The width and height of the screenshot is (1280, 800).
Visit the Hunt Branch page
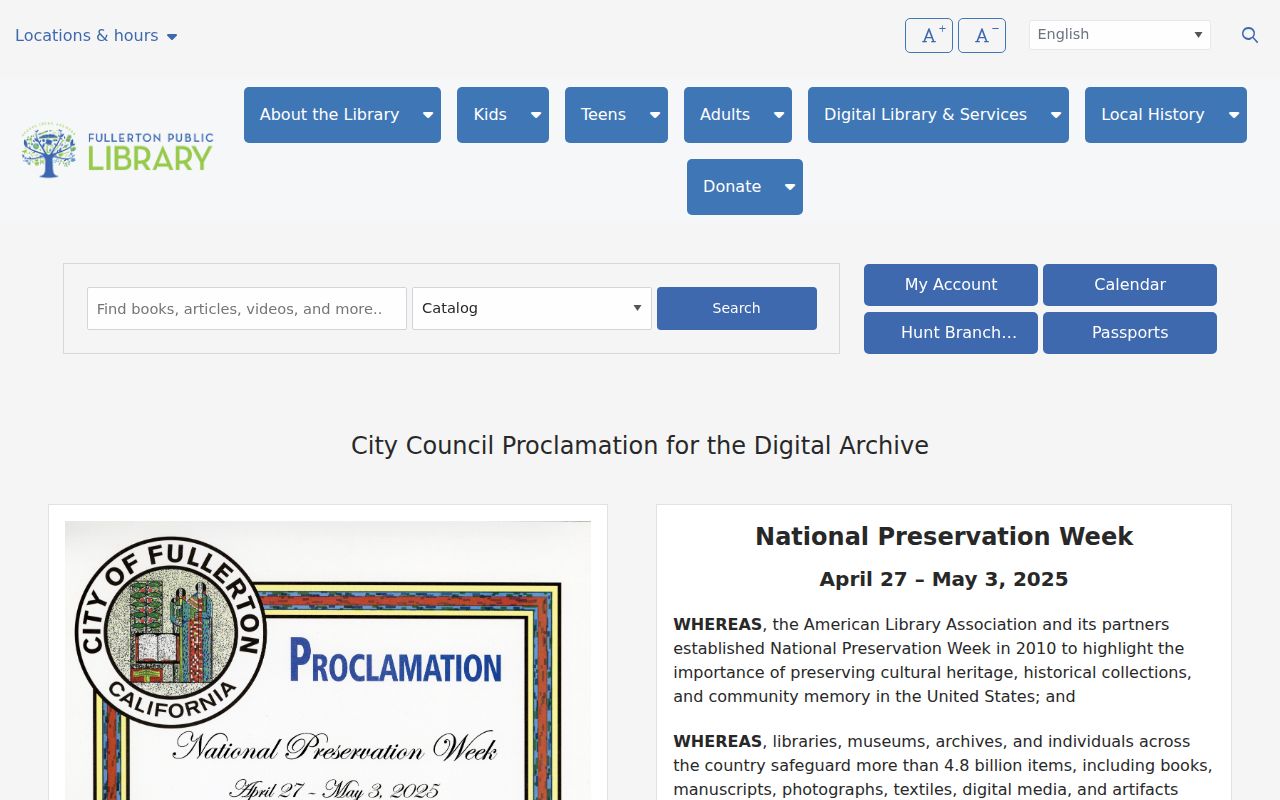tap(951, 333)
